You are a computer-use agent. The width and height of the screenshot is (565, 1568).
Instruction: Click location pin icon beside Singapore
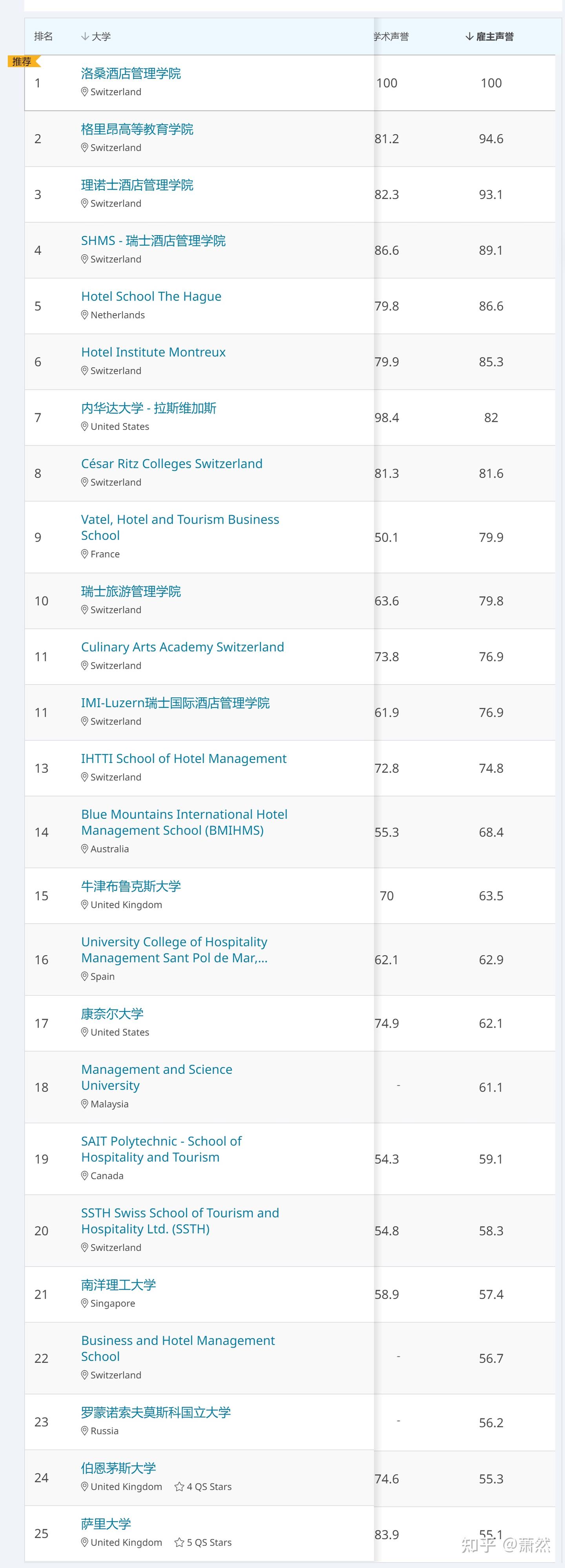click(x=84, y=1303)
